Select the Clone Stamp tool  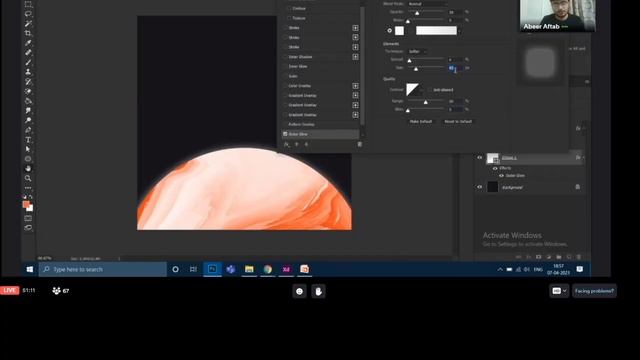(x=28, y=72)
